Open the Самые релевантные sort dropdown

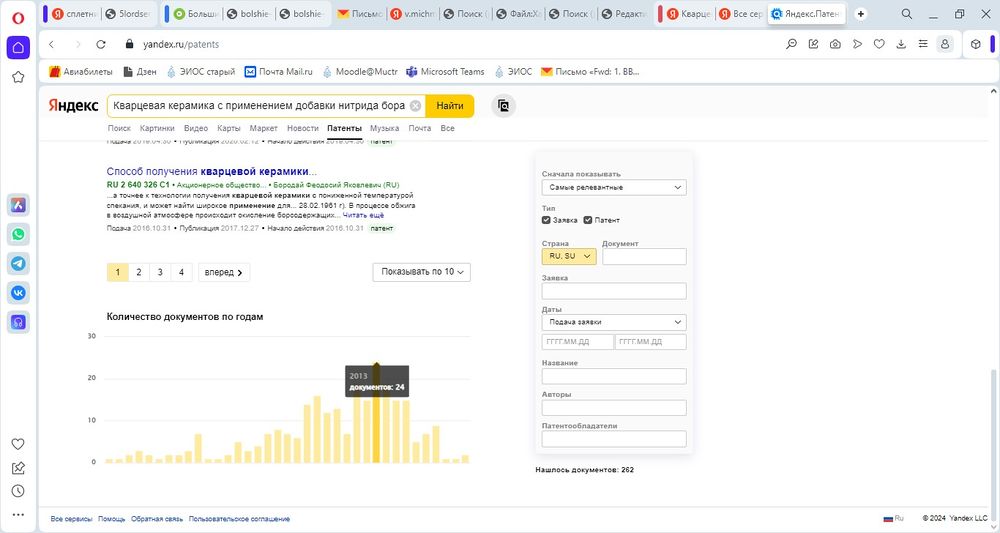pos(614,187)
